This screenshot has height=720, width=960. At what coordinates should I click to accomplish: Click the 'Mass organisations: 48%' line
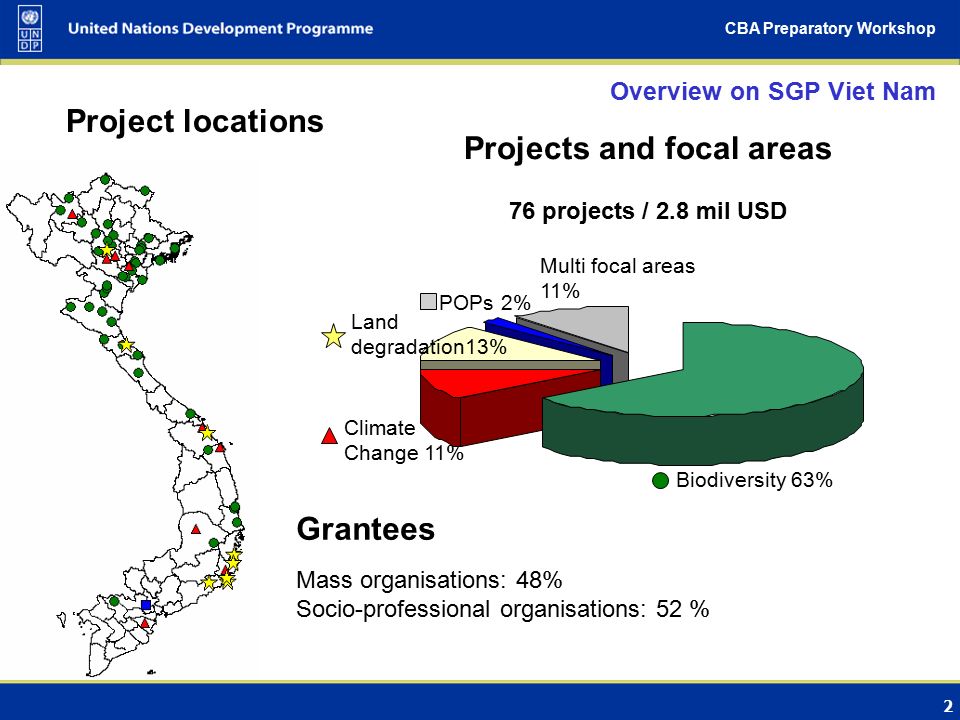[x=429, y=580]
